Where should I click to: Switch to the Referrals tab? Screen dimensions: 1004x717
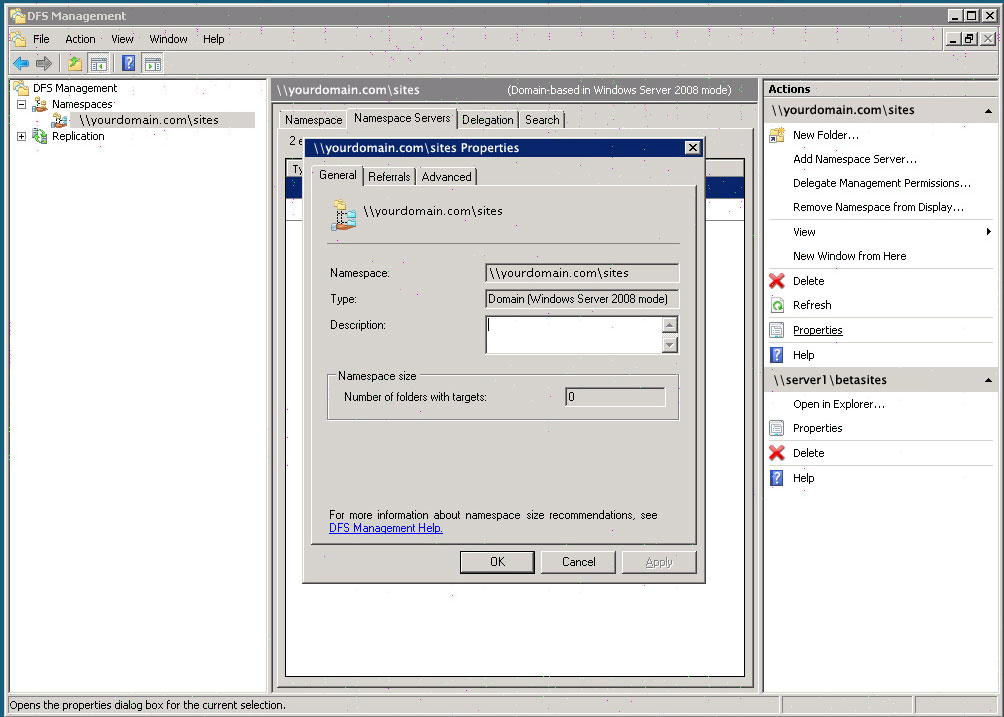[x=389, y=177]
